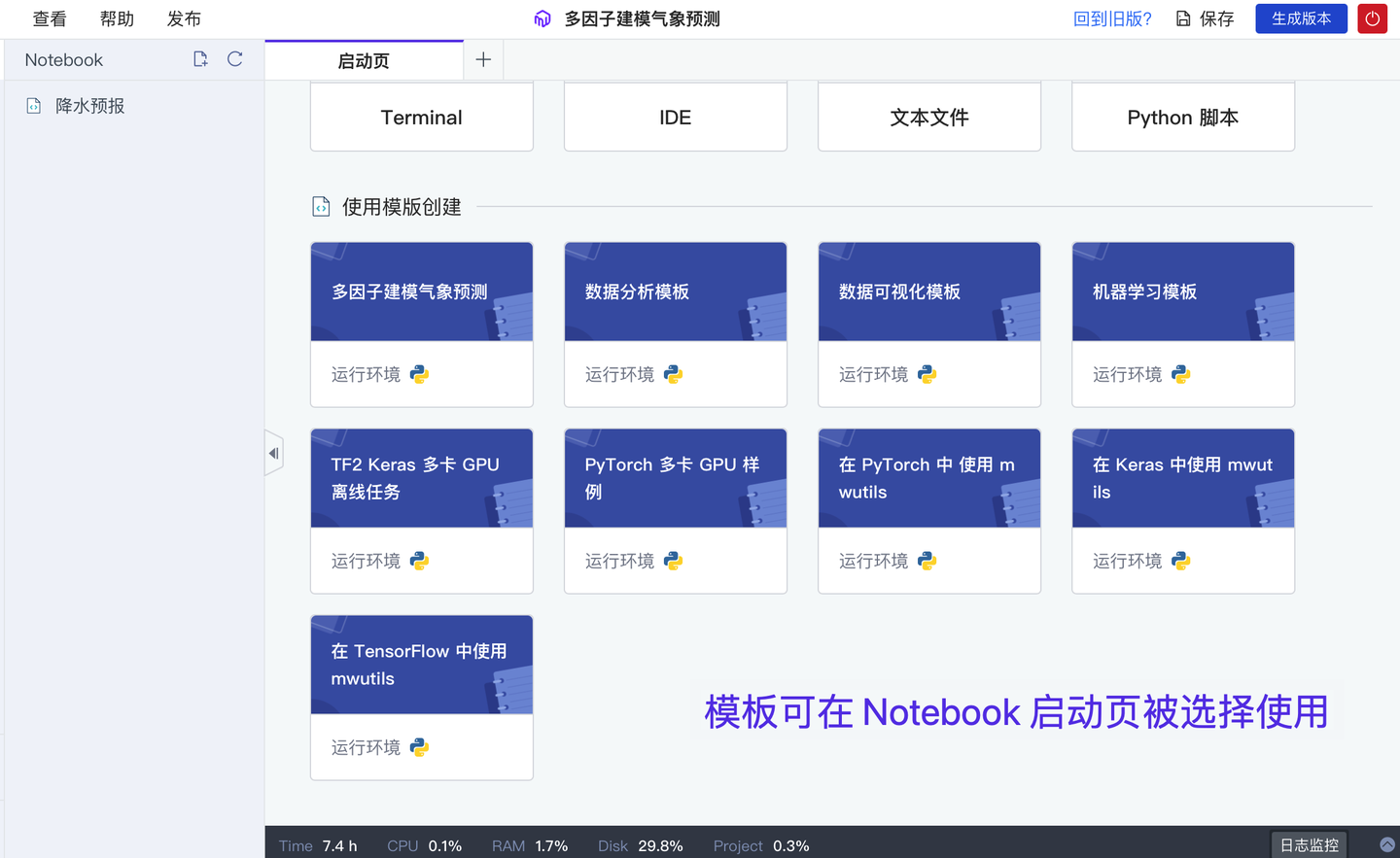Select TF2 Keras 多卡 GPU 离线任务 template
1400x858 pixels.
(422, 511)
